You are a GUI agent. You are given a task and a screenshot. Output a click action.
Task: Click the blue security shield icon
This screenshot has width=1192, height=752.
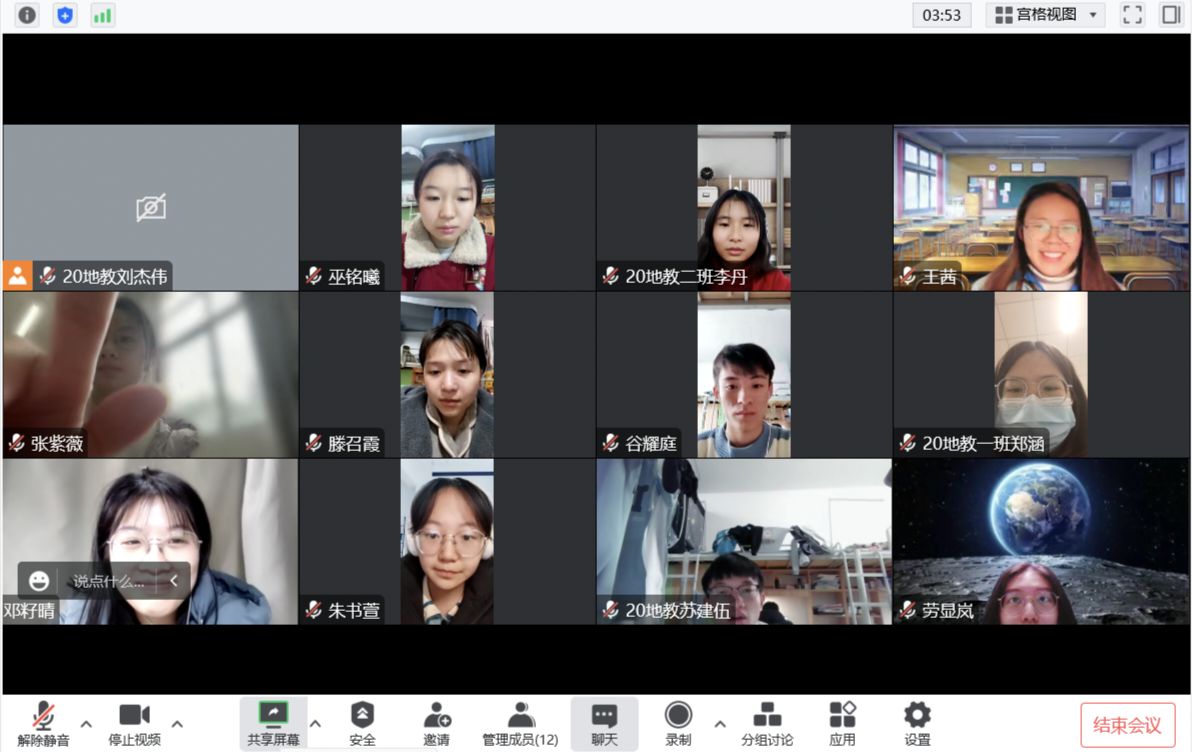click(x=65, y=15)
